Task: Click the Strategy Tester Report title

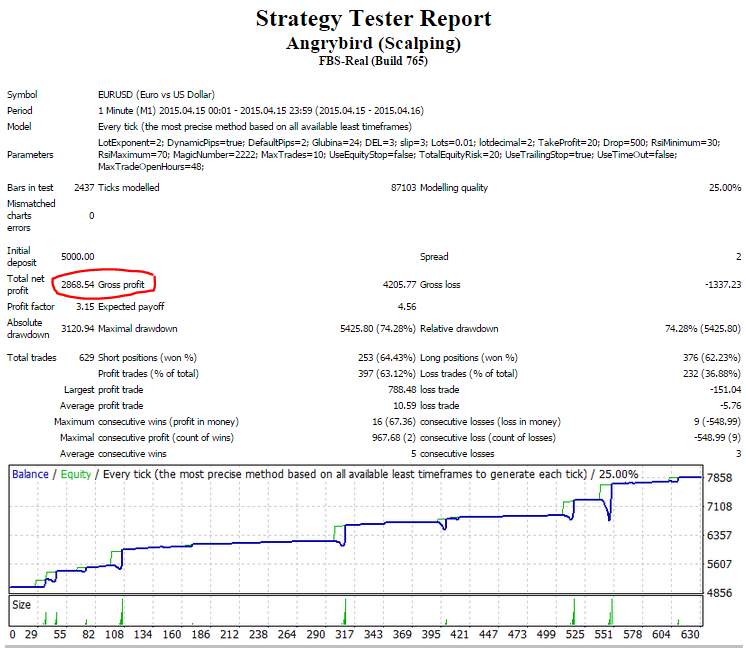Action: (373, 19)
